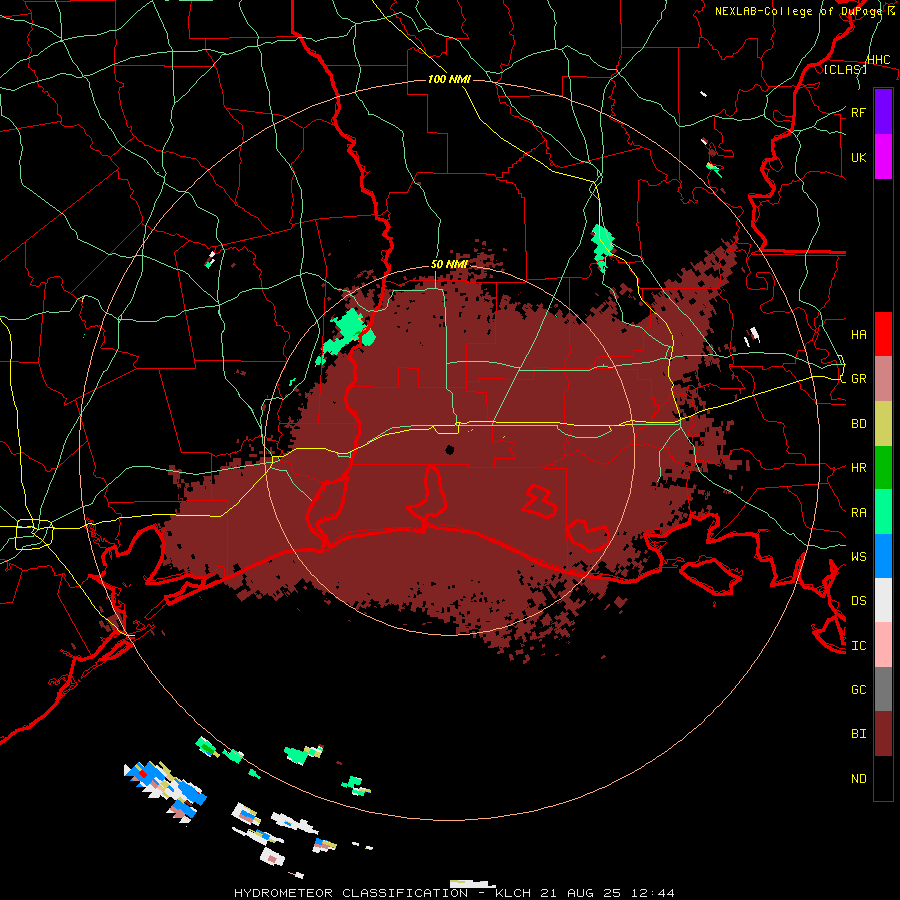Viewport: 900px width, 900px height.
Task: Click the 'BI' legend label
Action: 858,734
